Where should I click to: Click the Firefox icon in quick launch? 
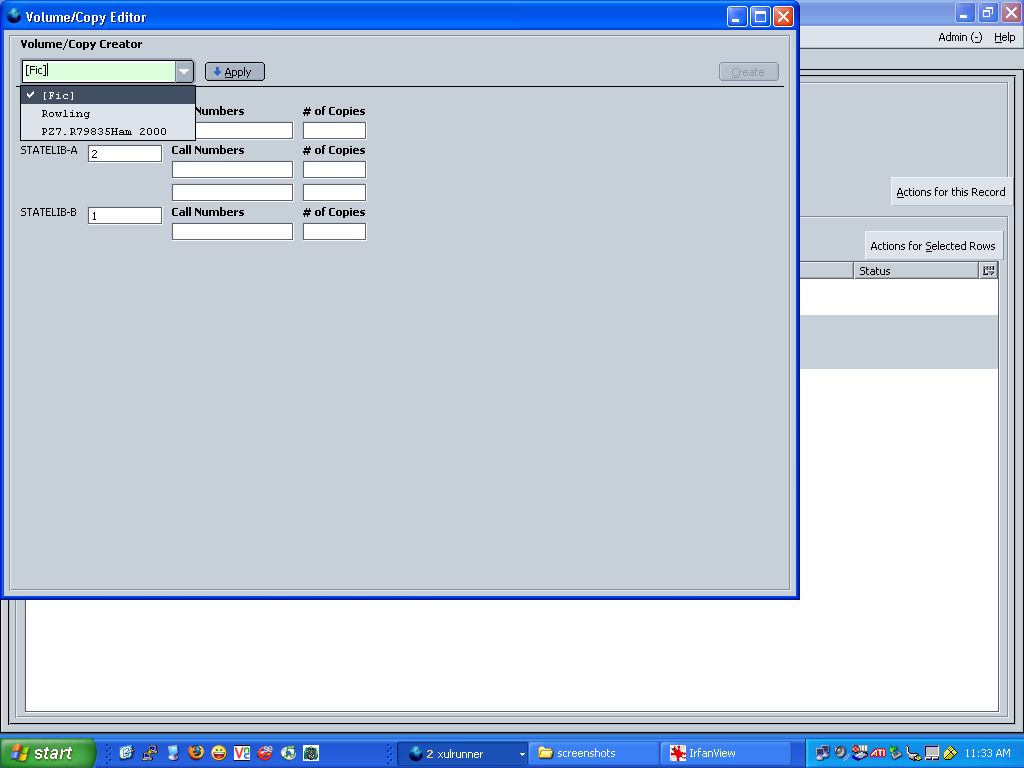[x=196, y=753]
